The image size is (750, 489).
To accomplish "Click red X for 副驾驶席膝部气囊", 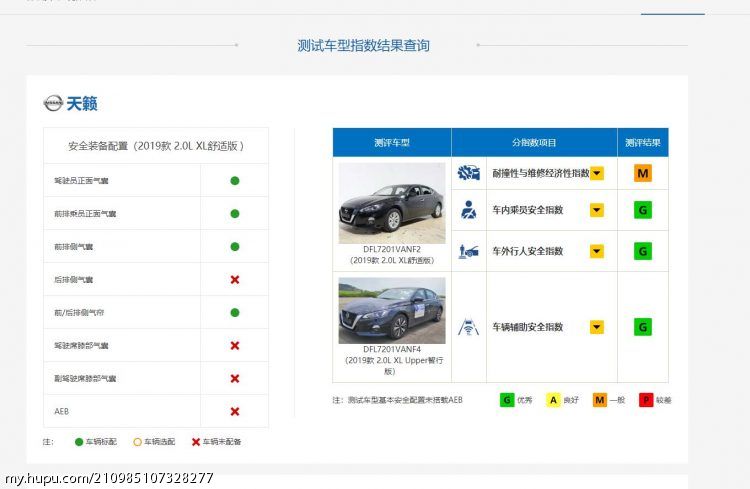I will (x=234, y=378).
